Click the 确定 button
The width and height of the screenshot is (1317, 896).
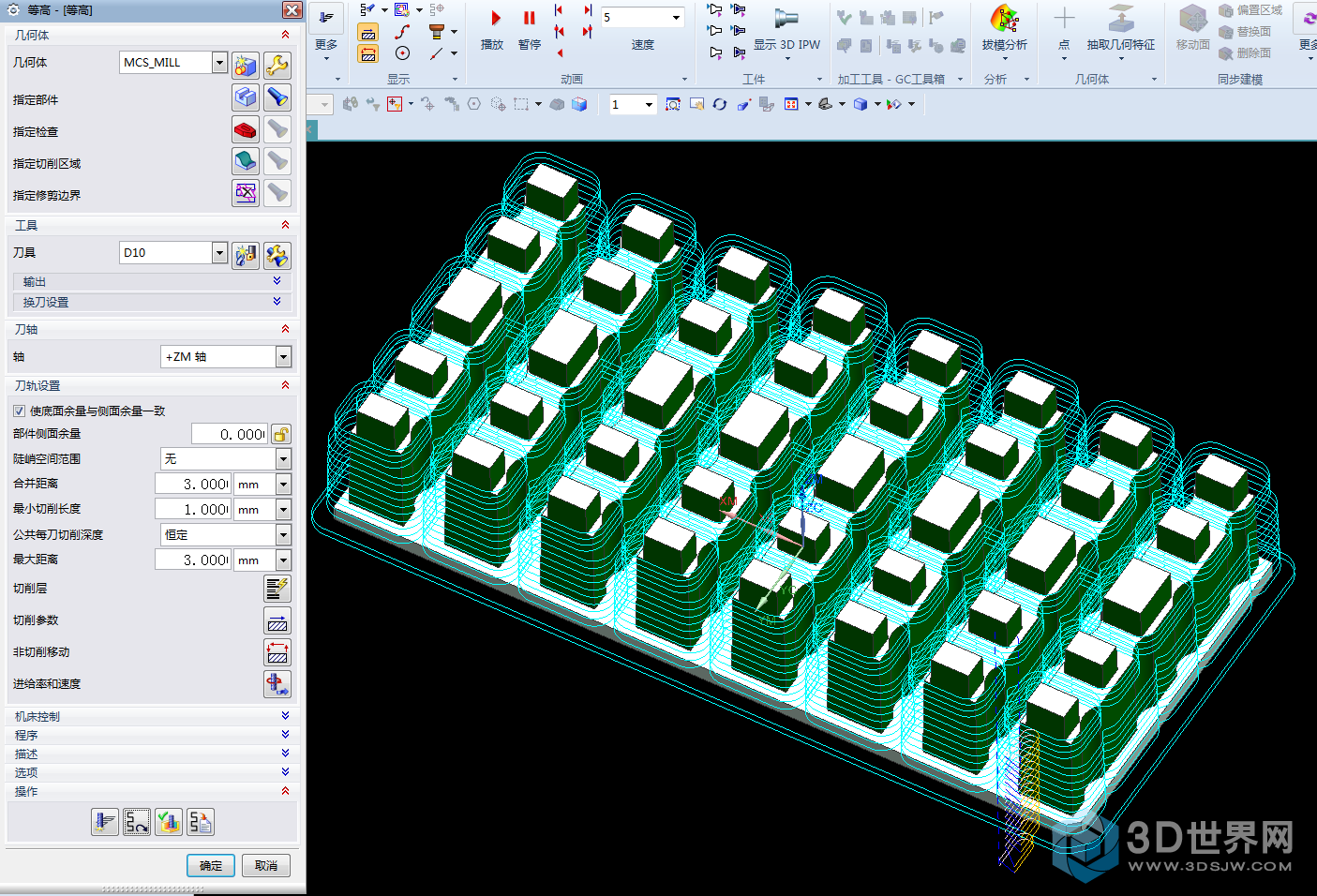click(x=211, y=865)
